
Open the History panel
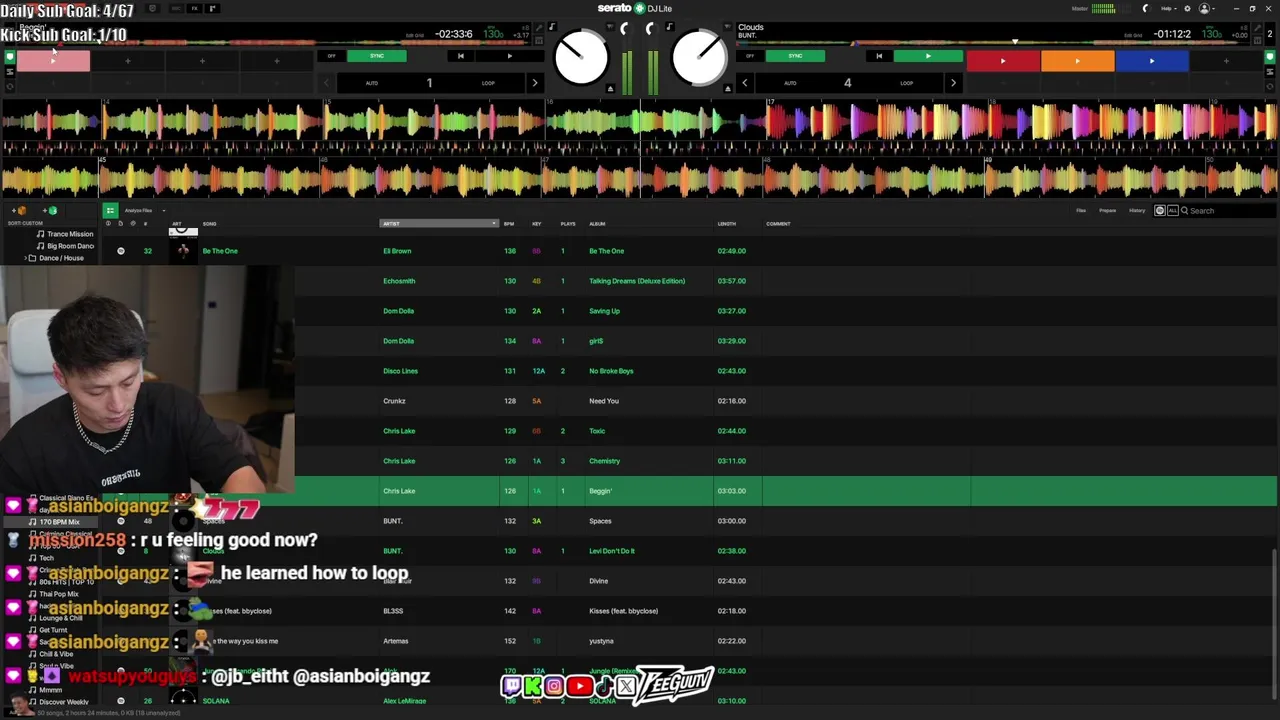[1137, 210]
